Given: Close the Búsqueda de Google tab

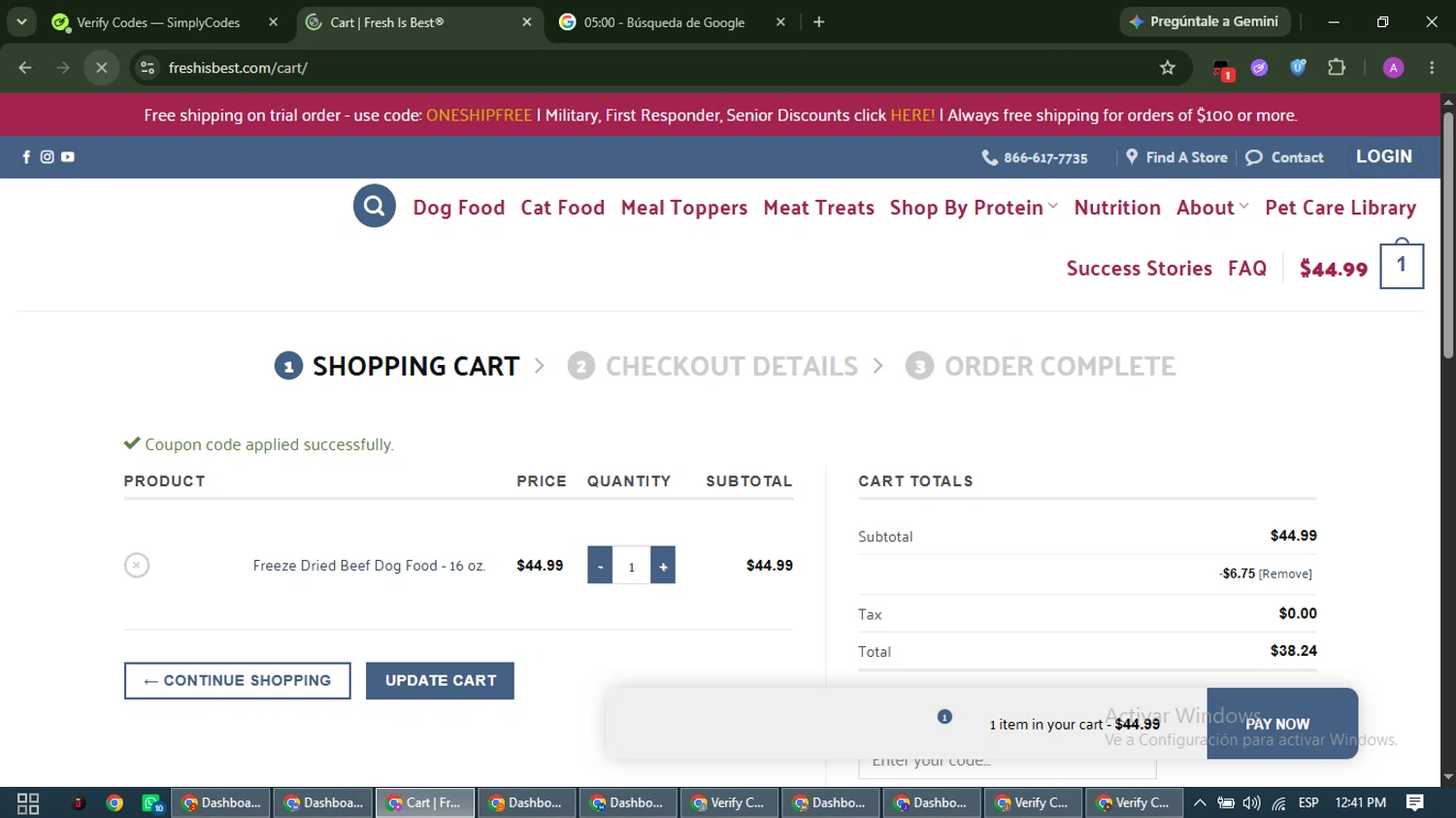Looking at the screenshot, I should pyautogui.click(x=780, y=22).
